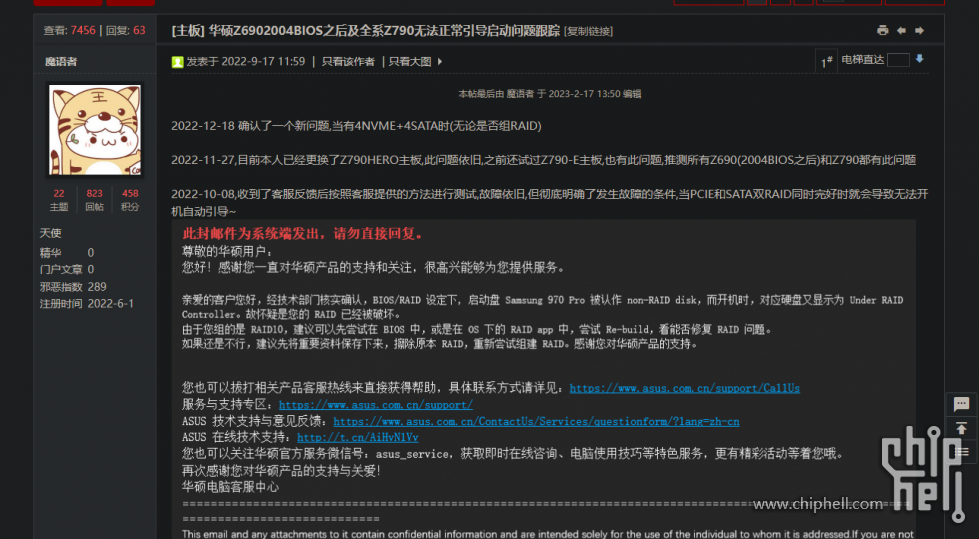
Task: Open the tiger avatar of 魔语者
Action: pos(95,130)
